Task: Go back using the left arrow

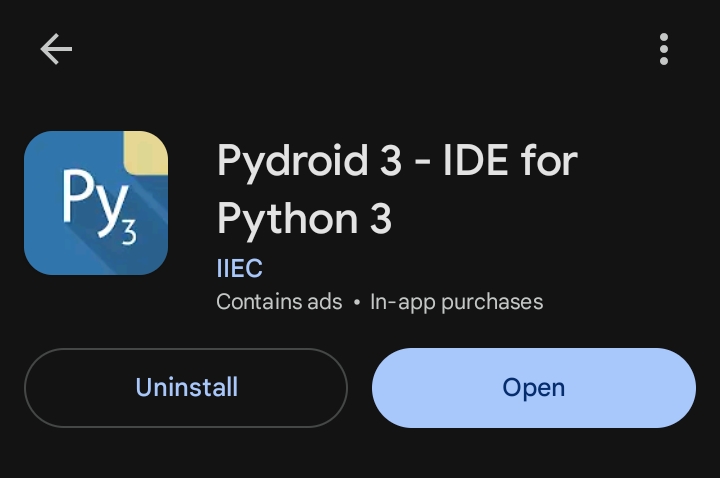Action: 56,49
